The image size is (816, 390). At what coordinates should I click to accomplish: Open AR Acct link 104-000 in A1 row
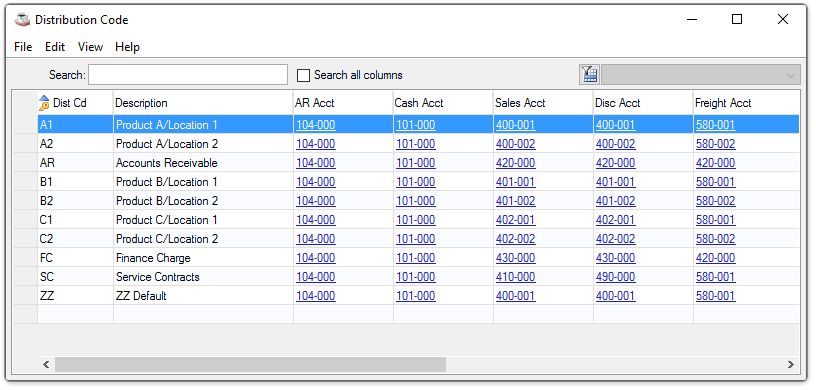[316, 125]
